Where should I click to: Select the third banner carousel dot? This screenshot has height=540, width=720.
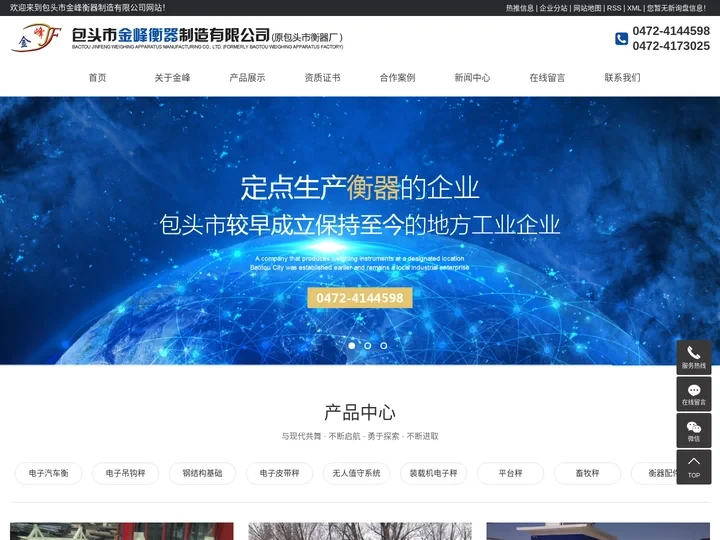pyautogui.click(x=384, y=345)
